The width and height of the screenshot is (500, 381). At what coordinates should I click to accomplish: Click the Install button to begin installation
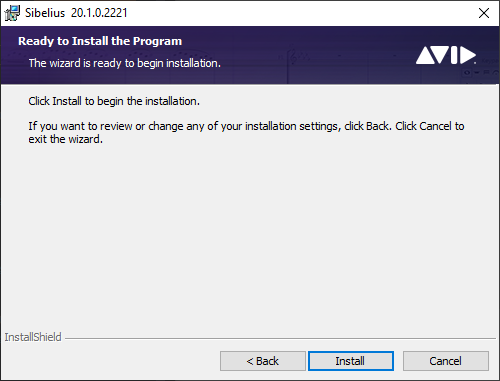point(351,361)
